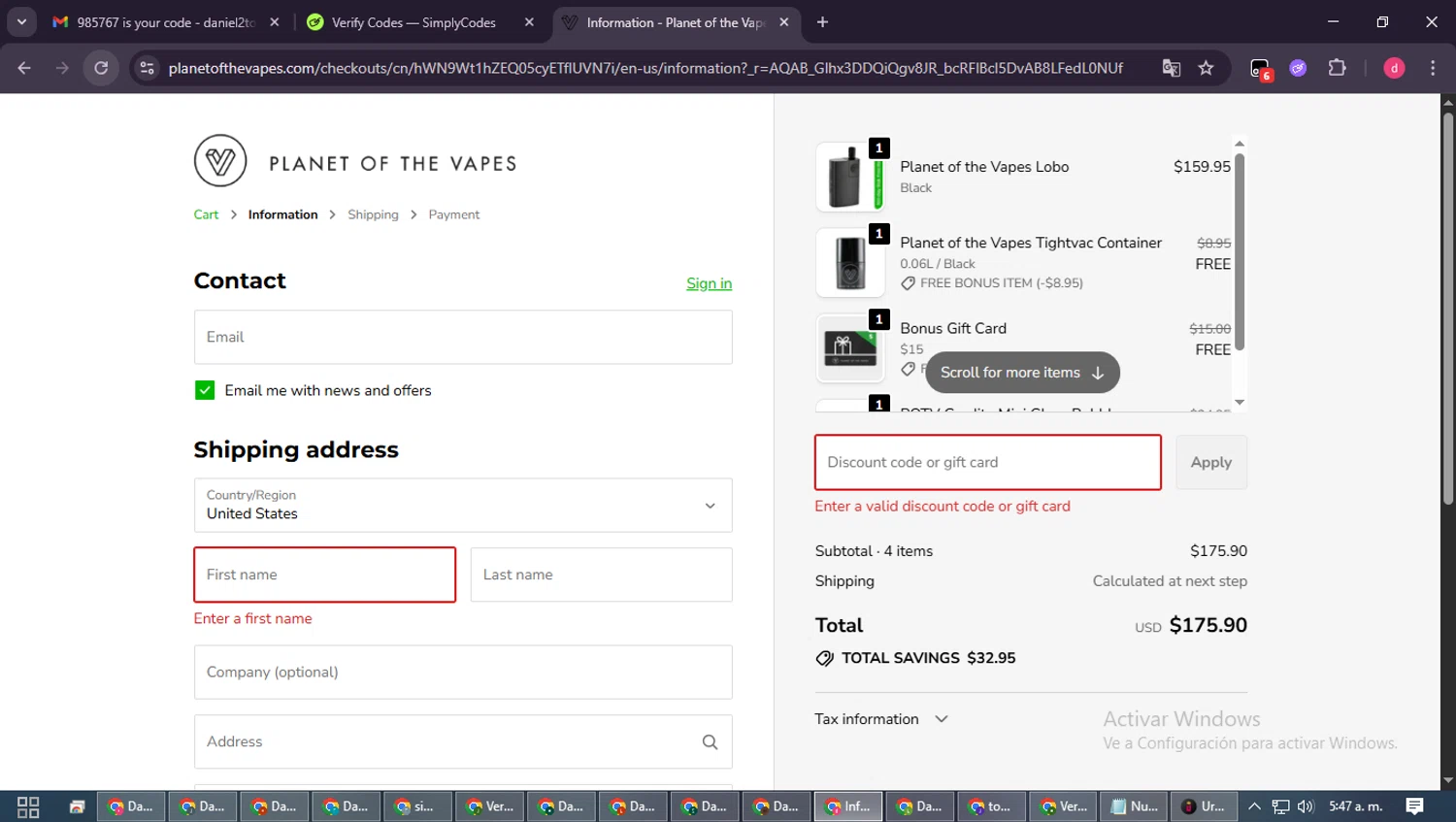Open the 'Ur...' taskbar application
The image size is (1456, 822).
point(1205,806)
